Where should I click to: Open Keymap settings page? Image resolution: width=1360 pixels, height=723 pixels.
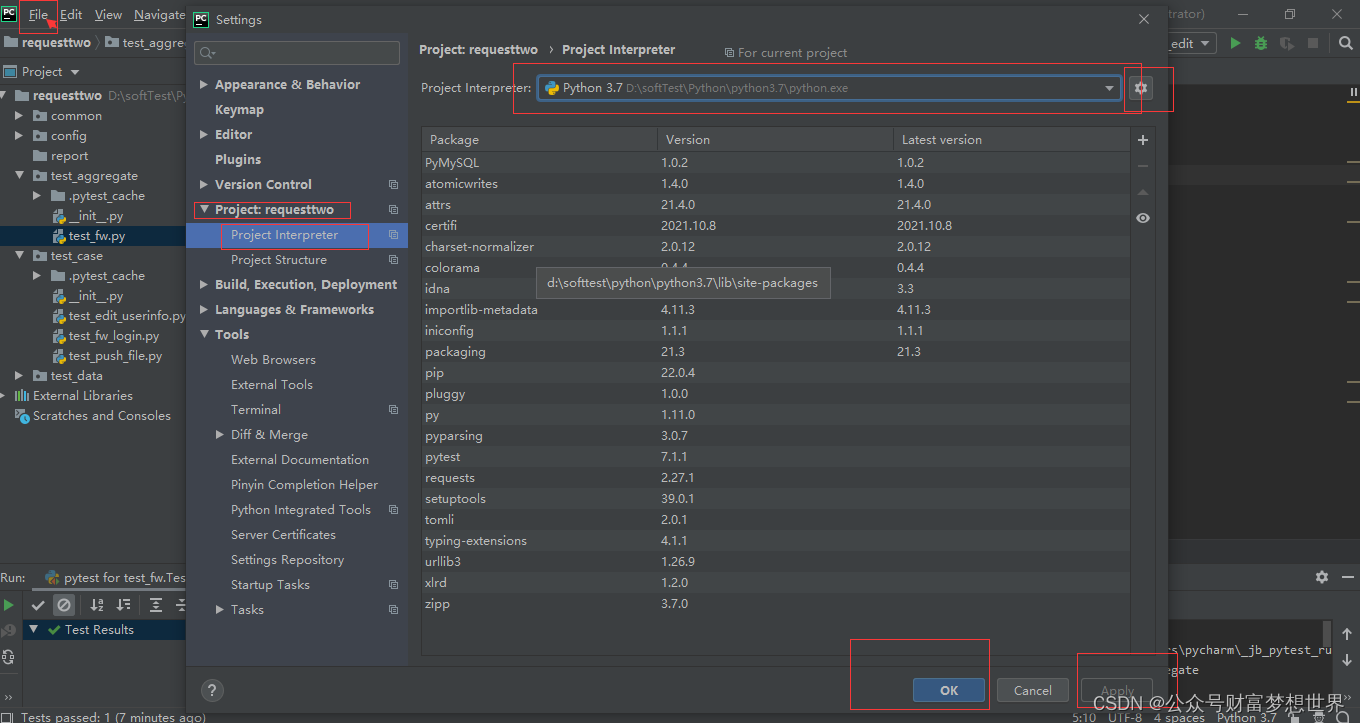239,110
